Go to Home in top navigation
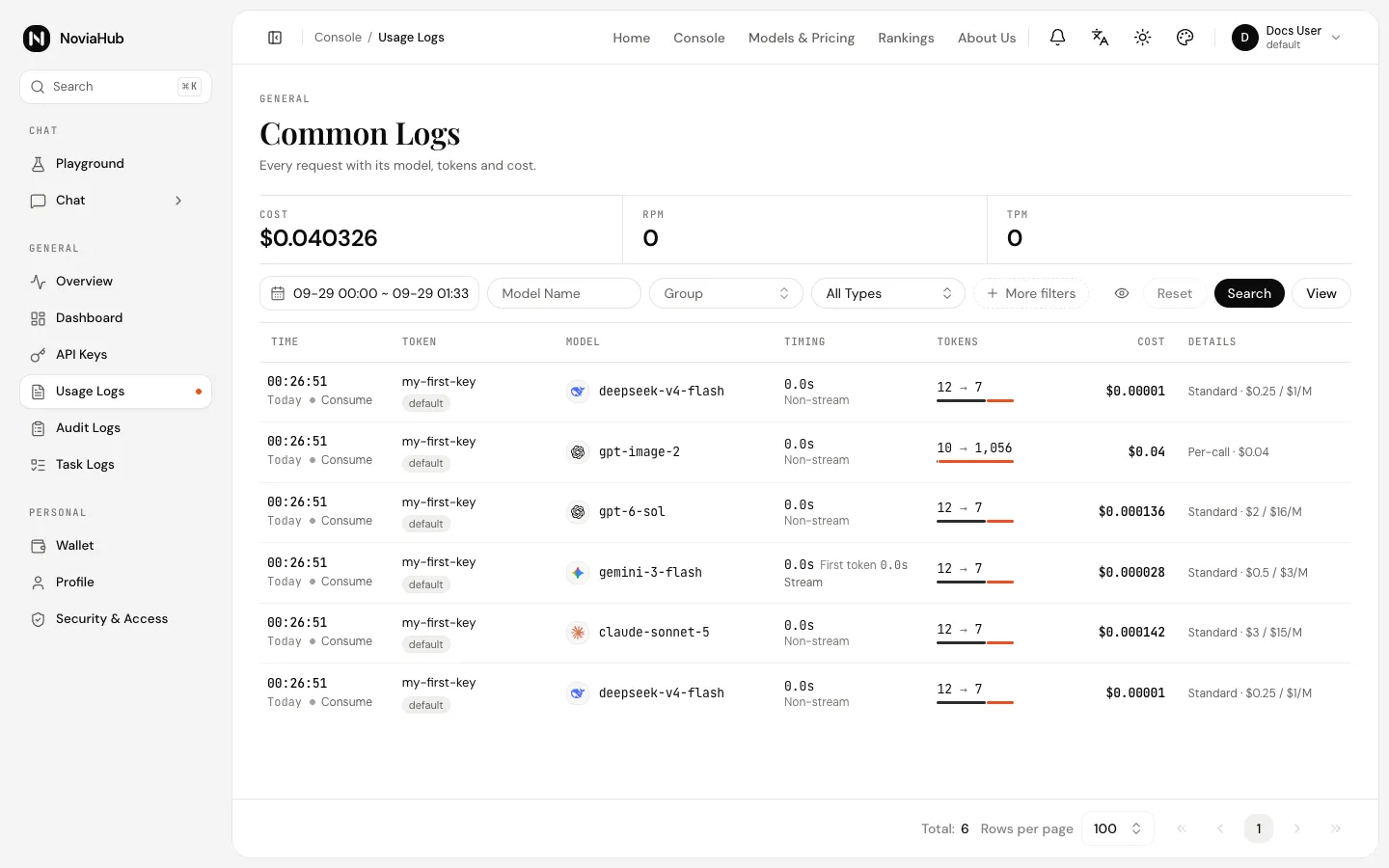The height and width of the screenshot is (868, 1389). point(632,38)
